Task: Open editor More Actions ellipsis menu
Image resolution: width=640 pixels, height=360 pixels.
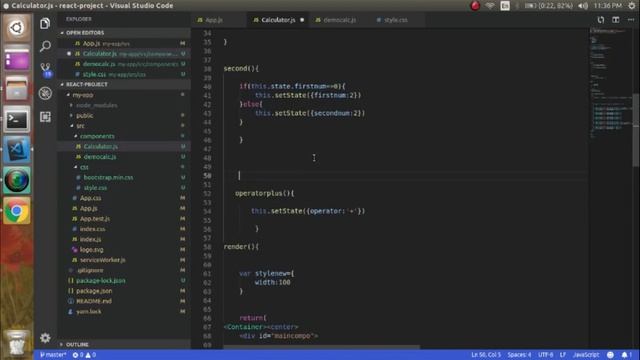Action: click(631, 20)
